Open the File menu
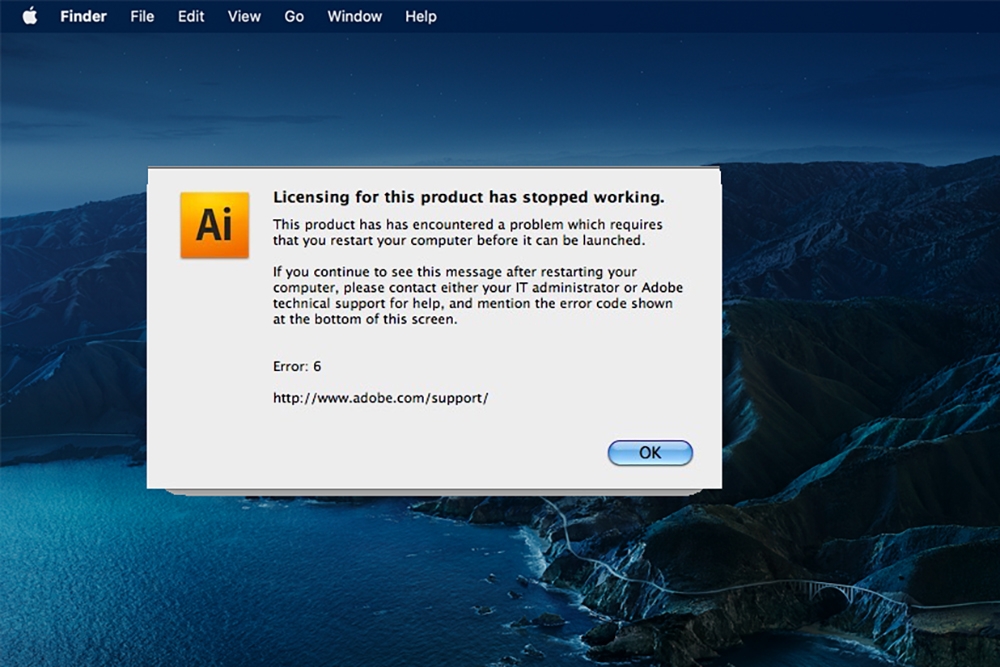This screenshot has height=667, width=1000. click(141, 16)
